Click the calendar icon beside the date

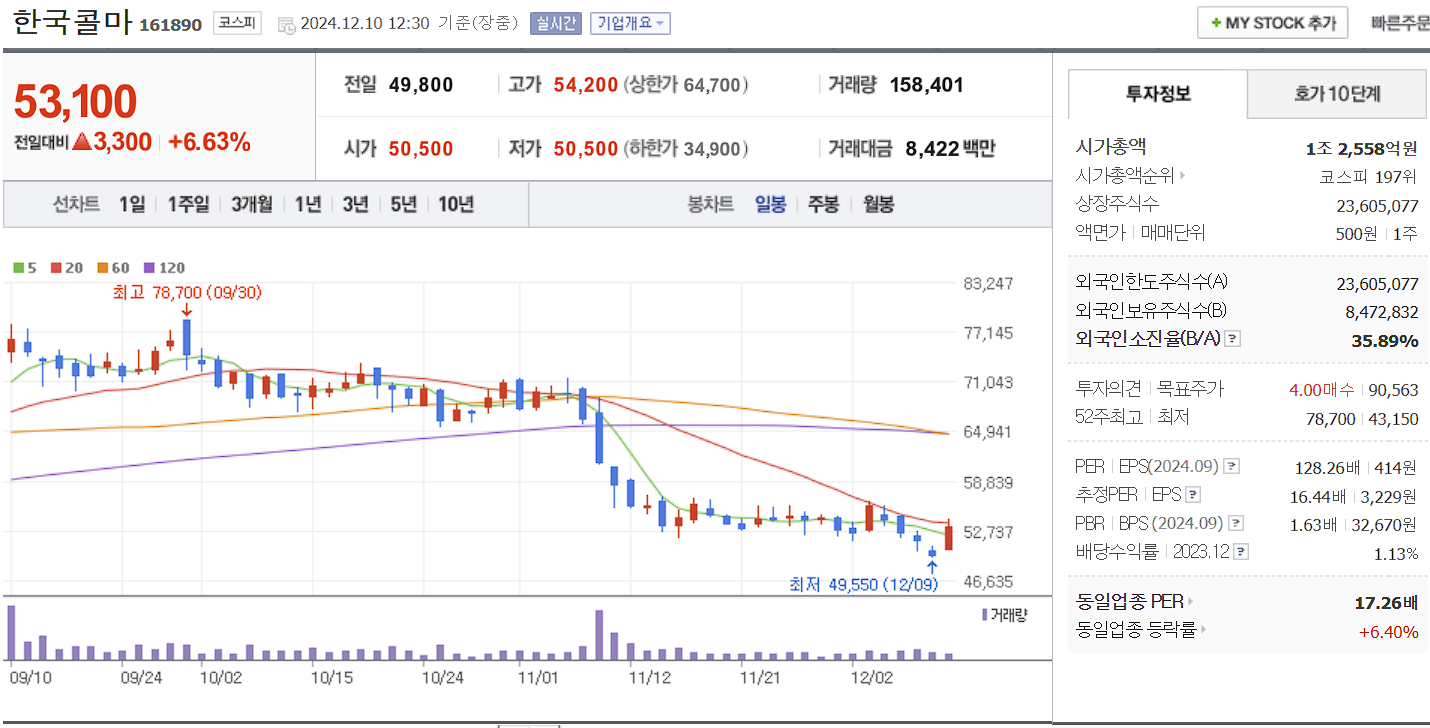tap(284, 23)
